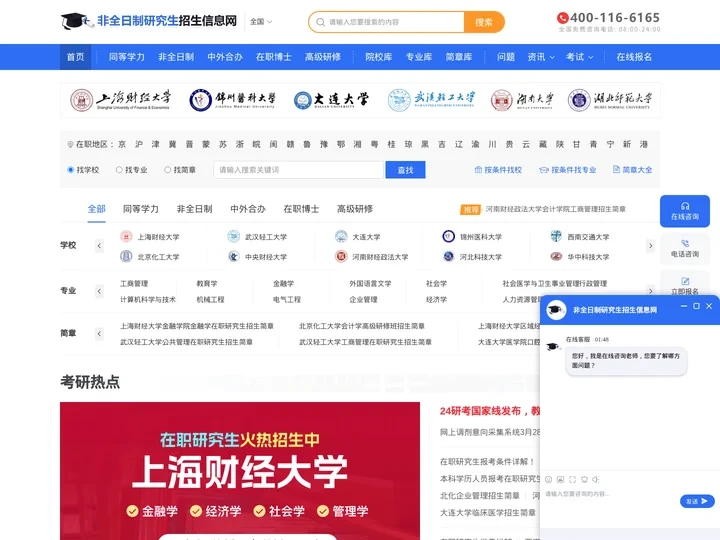Viewport: 720px width, 540px height.
Task: Focus the 请输入搜索关键词 input field
Action: click(298, 170)
